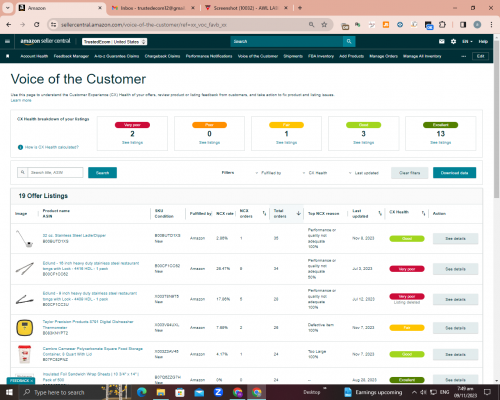The height and width of the screenshot is (400, 500).
Task: Close the Amazon browser tab
Action: 100,8
